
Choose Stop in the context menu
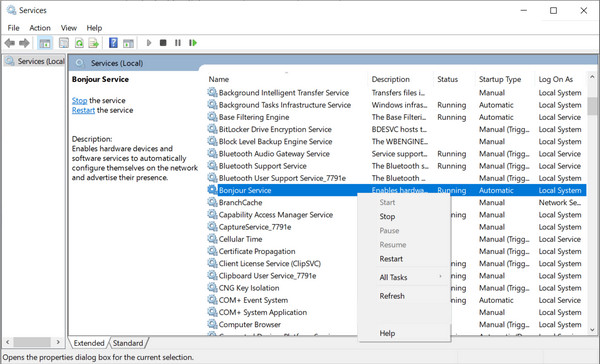(x=404, y=216)
